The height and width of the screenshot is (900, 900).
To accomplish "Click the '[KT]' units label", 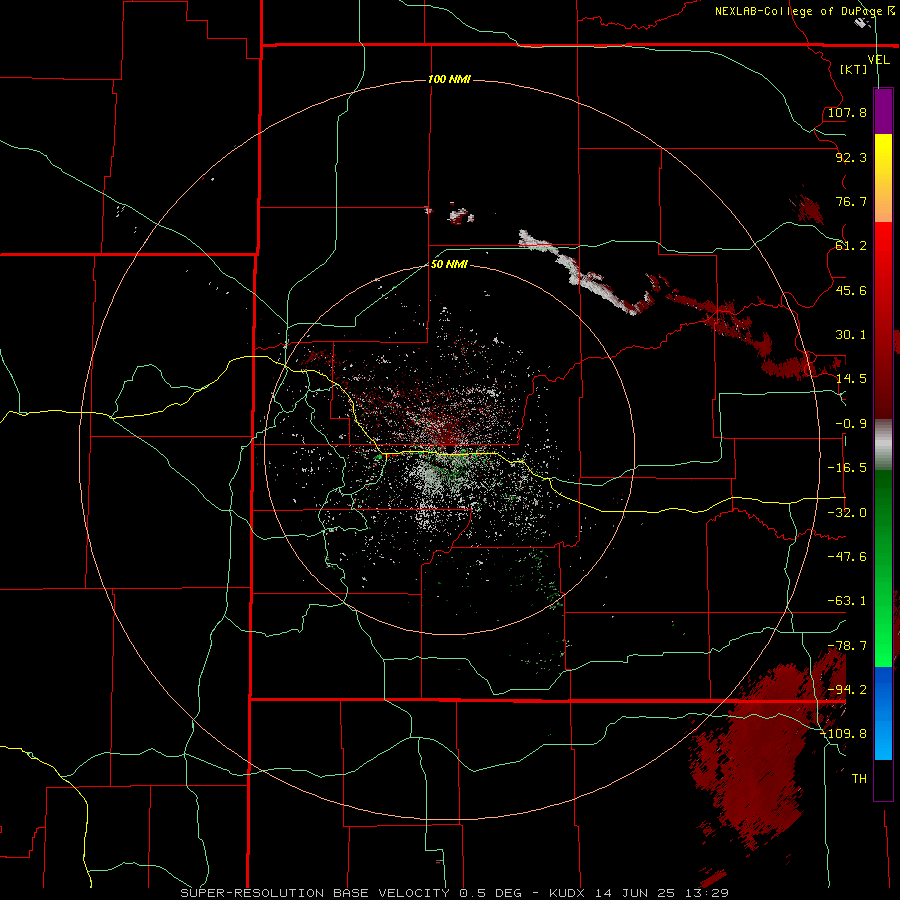I will pyautogui.click(x=854, y=69).
